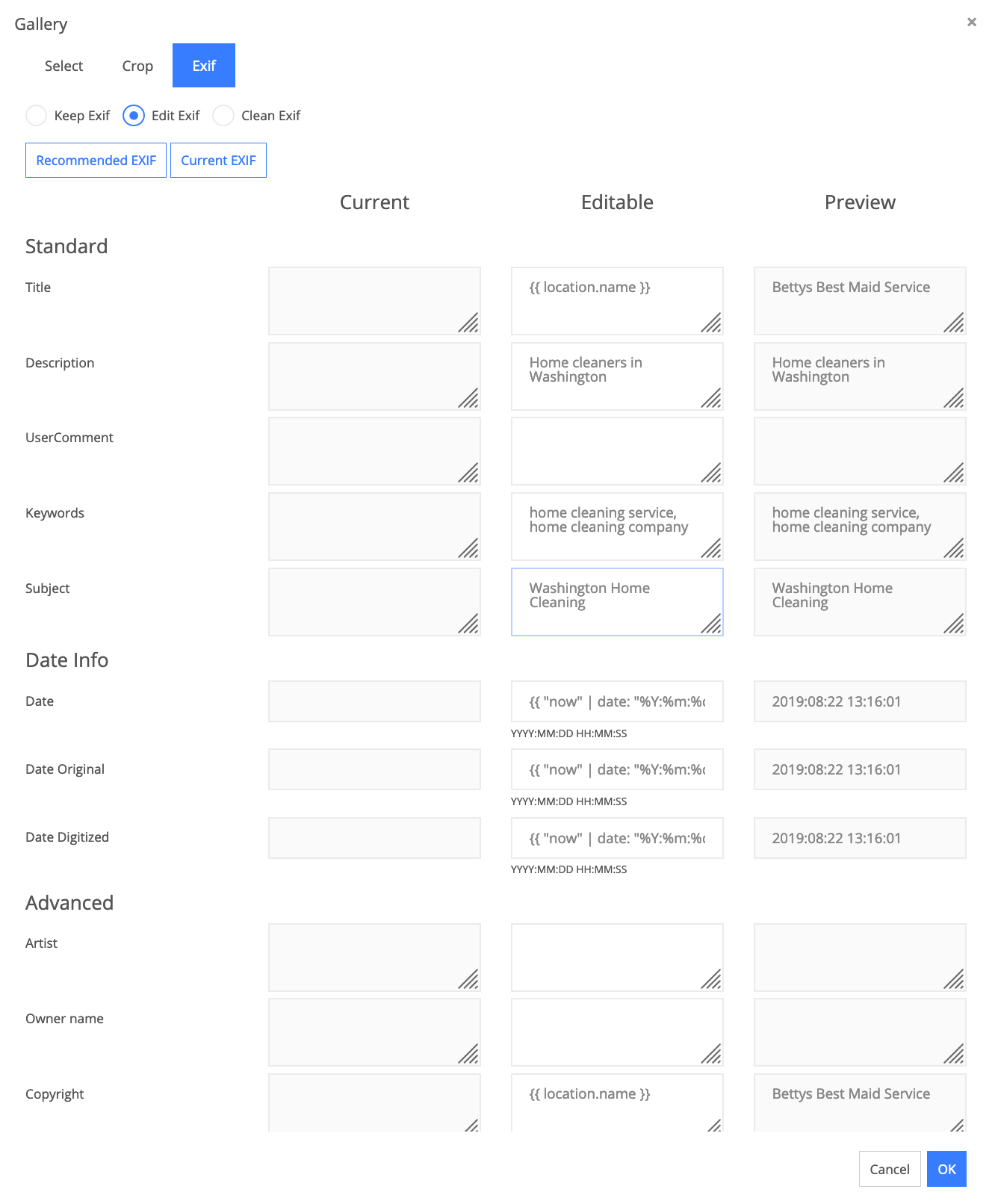The image size is (995, 1204).
Task: Click resize grip on editable Subject textarea
Action: 712,624
